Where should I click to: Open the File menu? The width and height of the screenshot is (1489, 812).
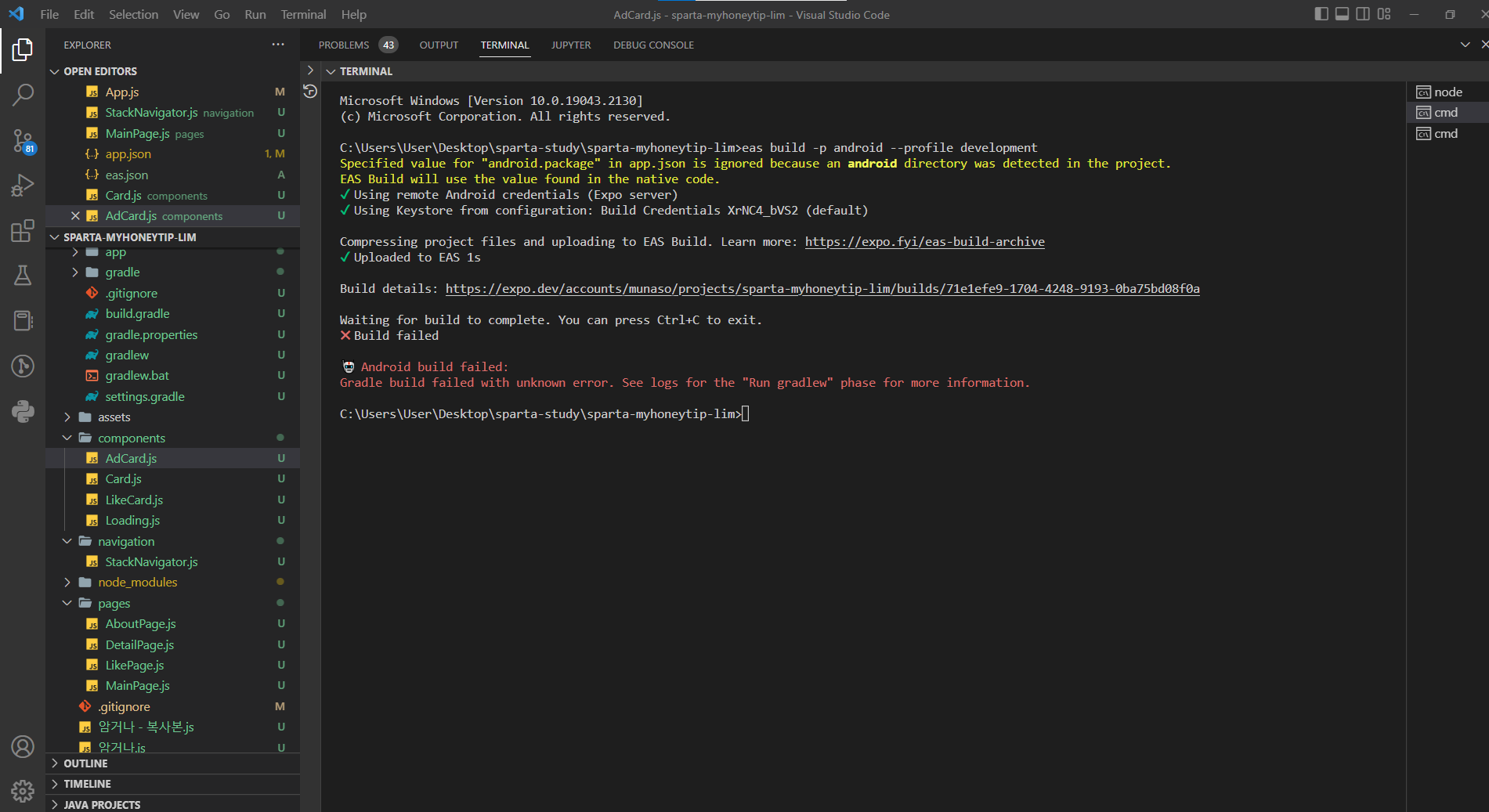pos(49,14)
